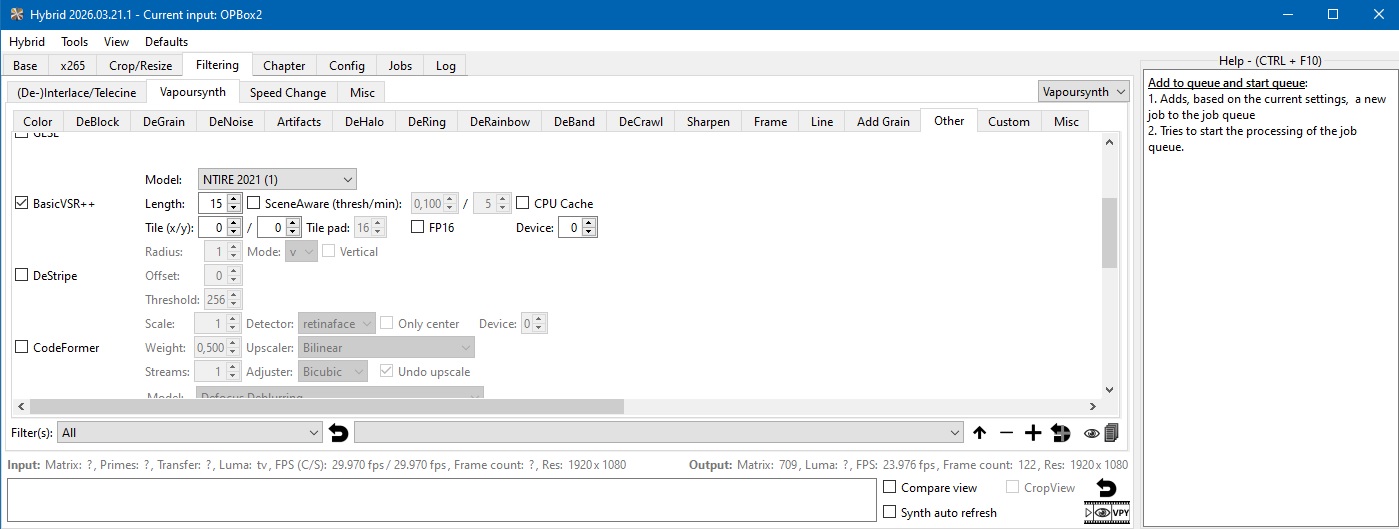Viewport: 1399px width, 529px height.
Task: Go to the Jobs tab
Action: click(400, 66)
